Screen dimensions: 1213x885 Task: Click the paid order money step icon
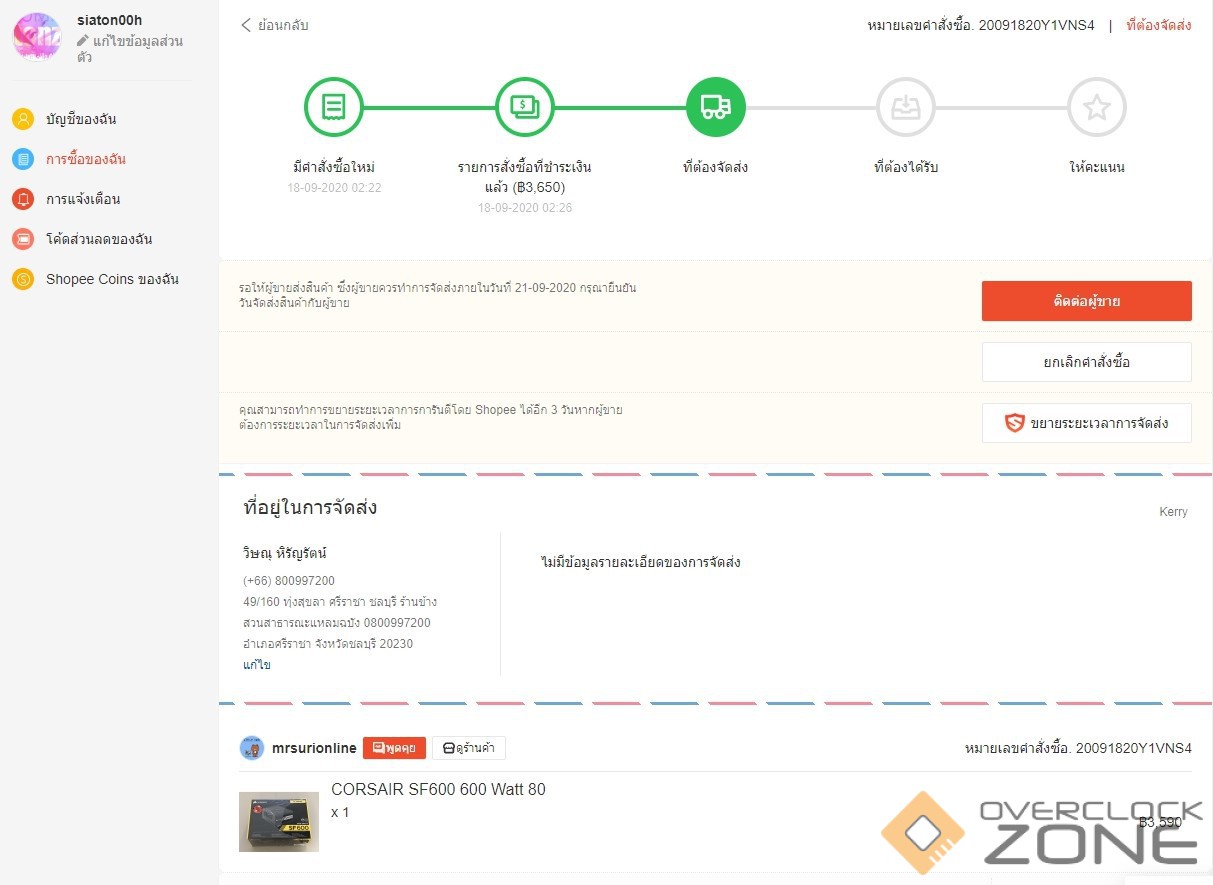point(525,107)
